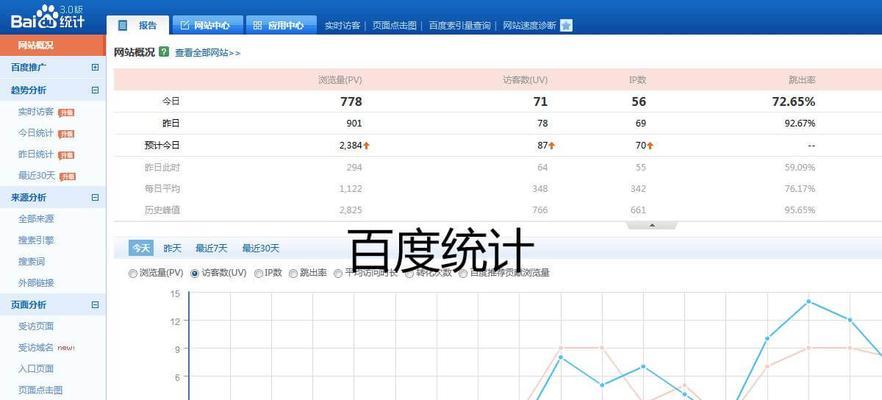
Task: Open 全部来源 in the sidebar
Action: point(36,219)
